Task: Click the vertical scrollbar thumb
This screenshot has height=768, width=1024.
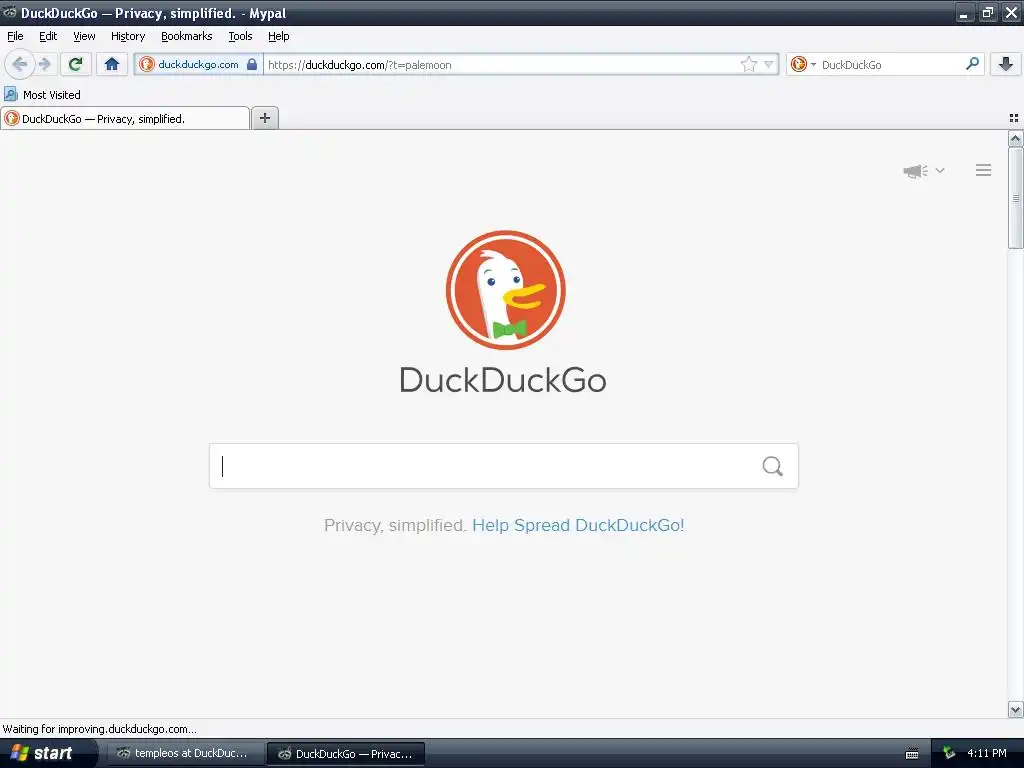Action: (1015, 198)
